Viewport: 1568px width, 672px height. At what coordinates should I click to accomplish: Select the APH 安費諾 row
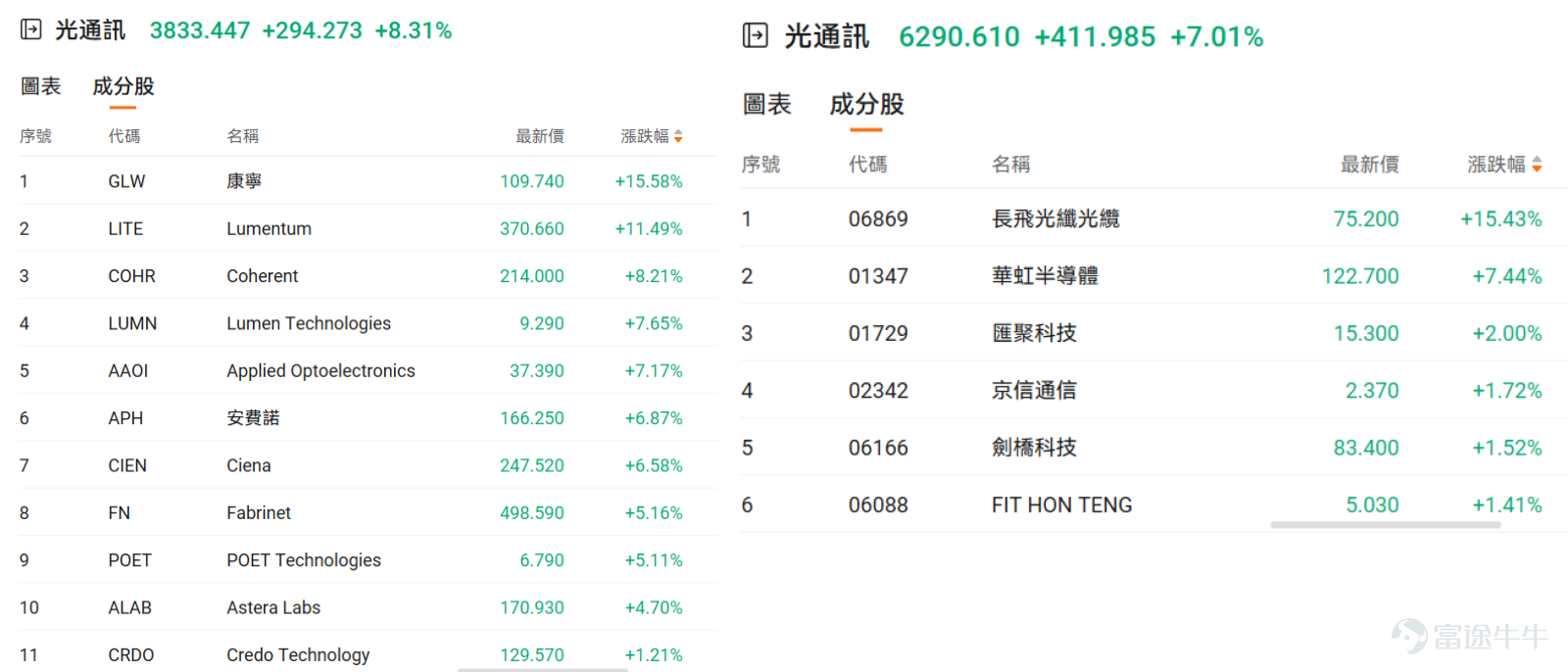coord(367,418)
